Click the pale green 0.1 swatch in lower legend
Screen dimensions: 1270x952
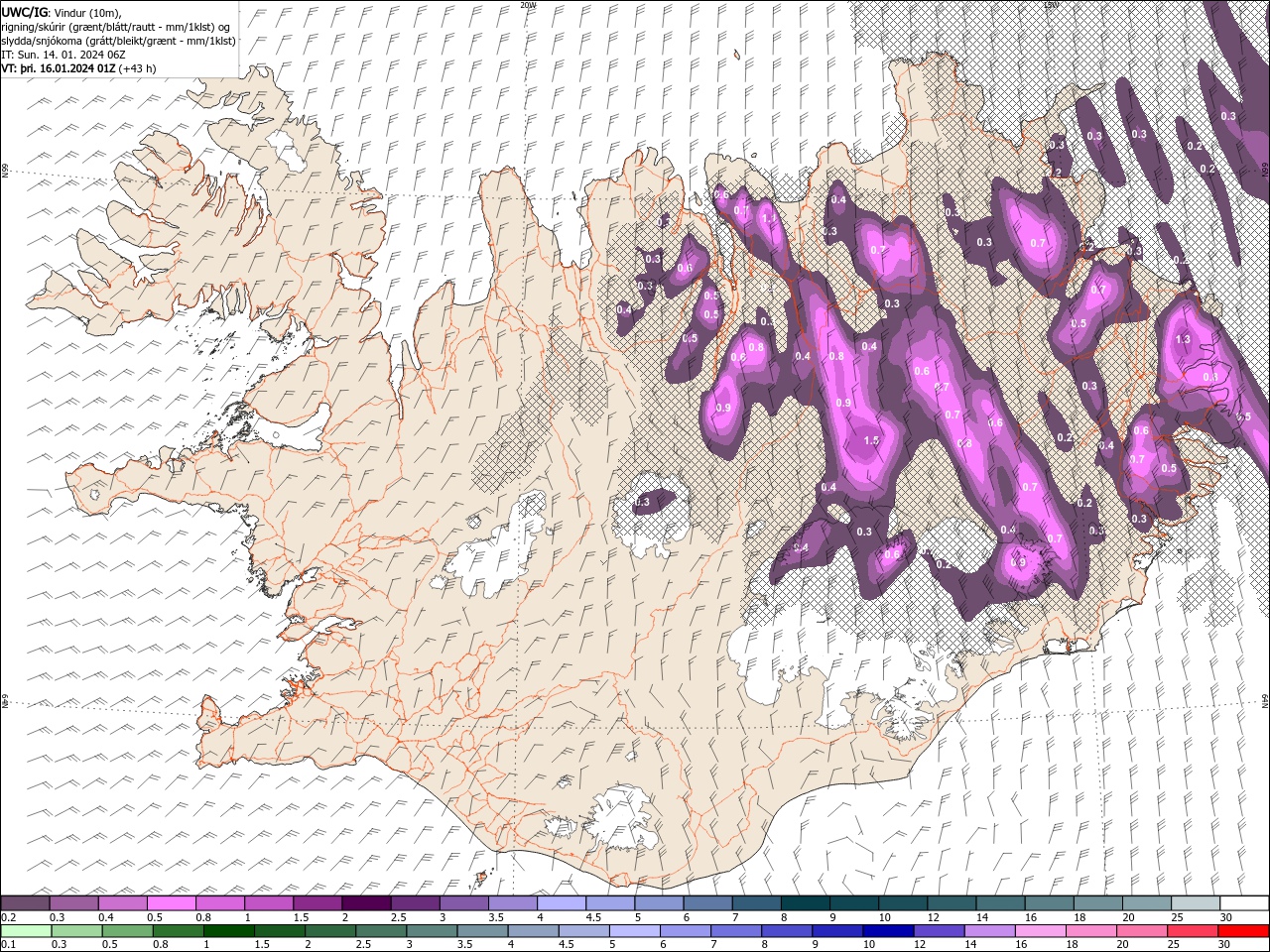click(25, 931)
